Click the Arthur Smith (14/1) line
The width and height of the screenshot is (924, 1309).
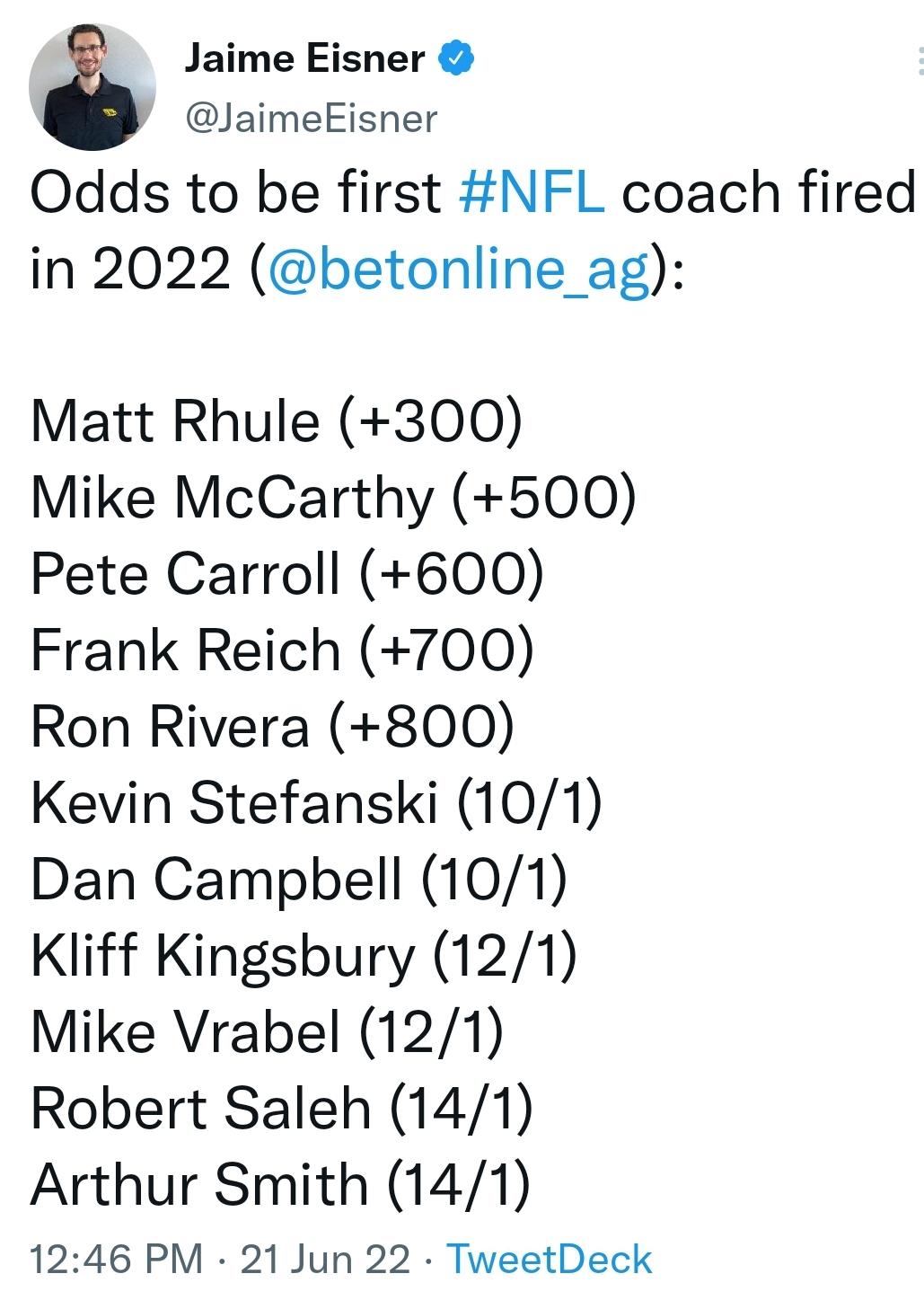(280, 1184)
